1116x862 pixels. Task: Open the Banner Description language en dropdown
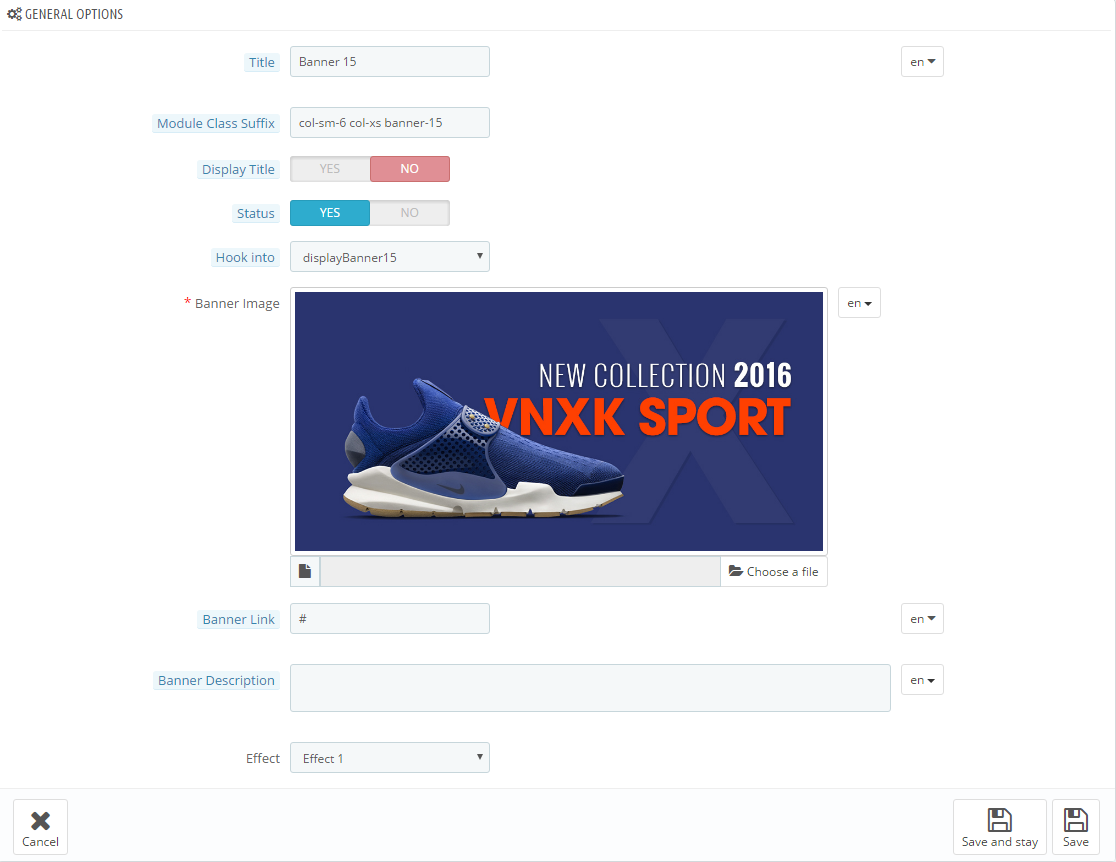pos(922,680)
